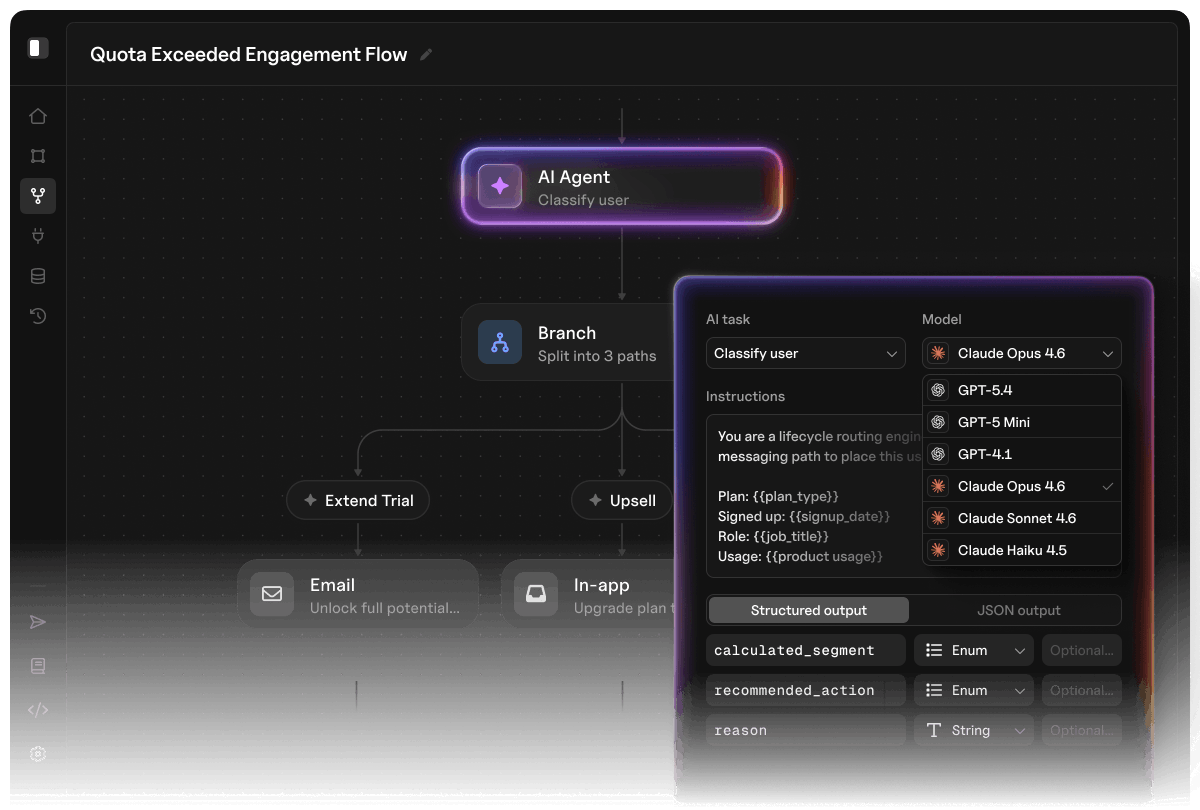
Task: Open the Model Claude Opus 4.6 dropdown
Action: coord(1022,353)
